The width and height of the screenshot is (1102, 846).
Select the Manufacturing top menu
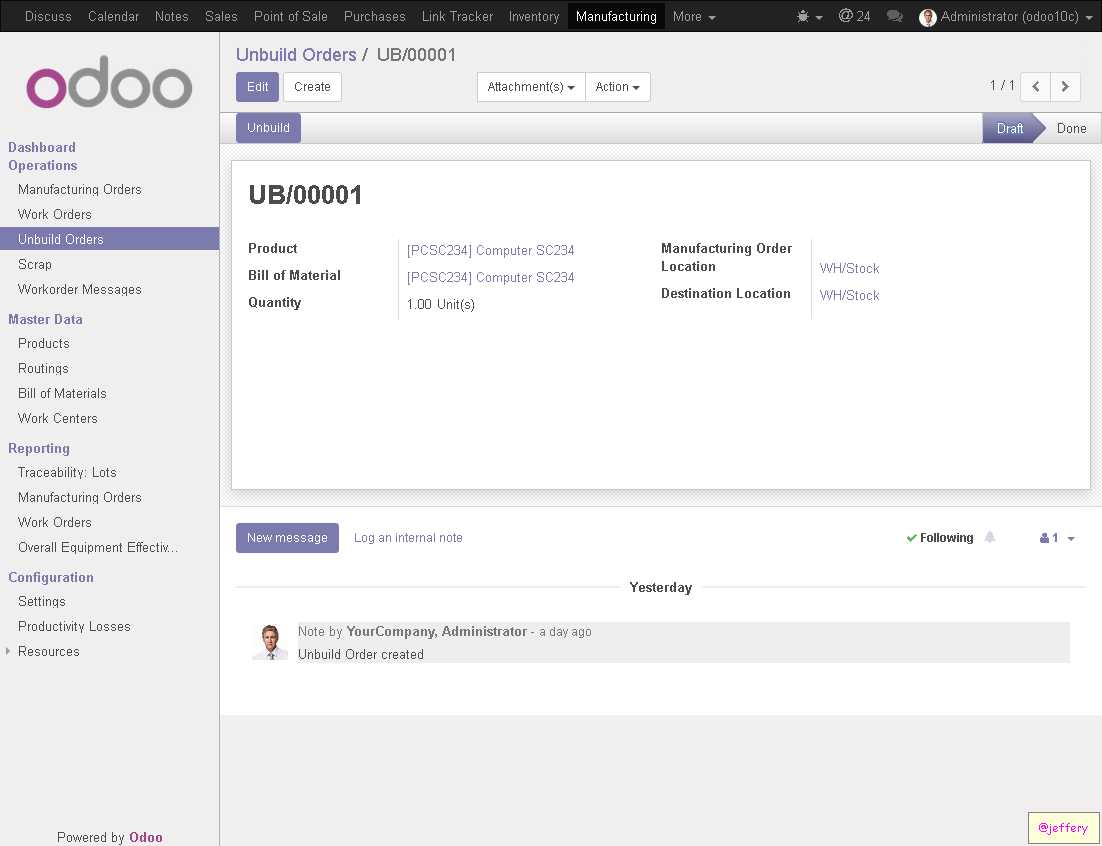tap(616, 16)
